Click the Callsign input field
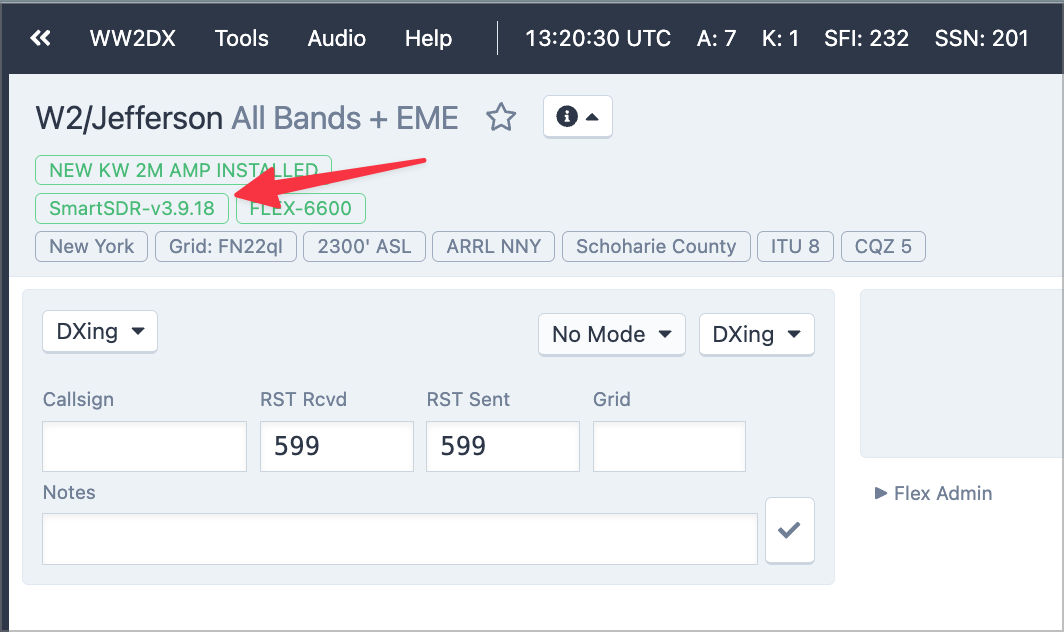 [144, 446]
